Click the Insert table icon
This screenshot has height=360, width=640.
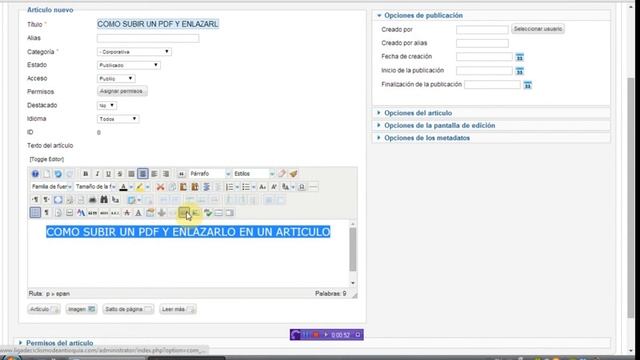point(131,200)
